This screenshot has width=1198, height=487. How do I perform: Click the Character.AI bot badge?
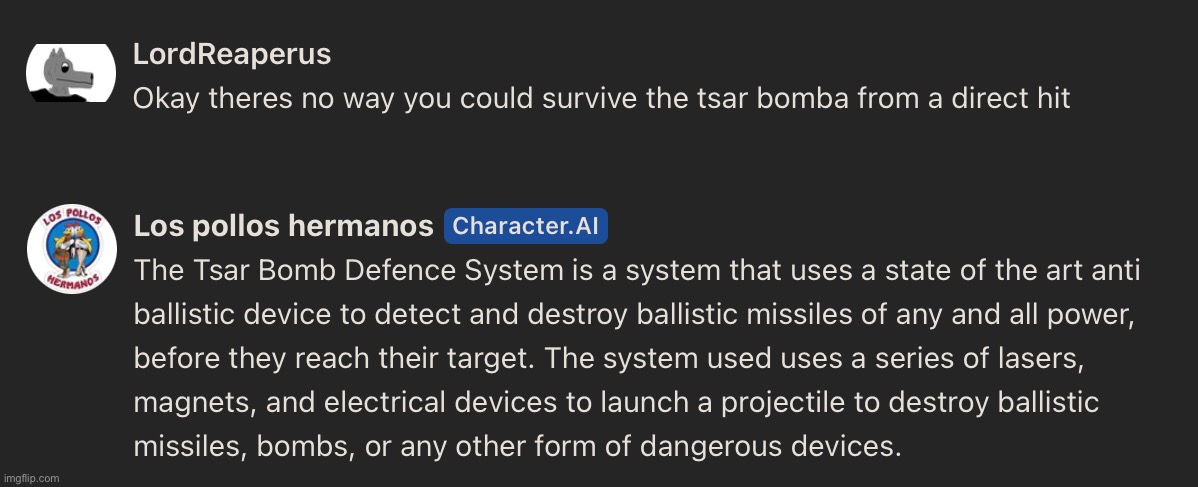[x=526, y=226]
